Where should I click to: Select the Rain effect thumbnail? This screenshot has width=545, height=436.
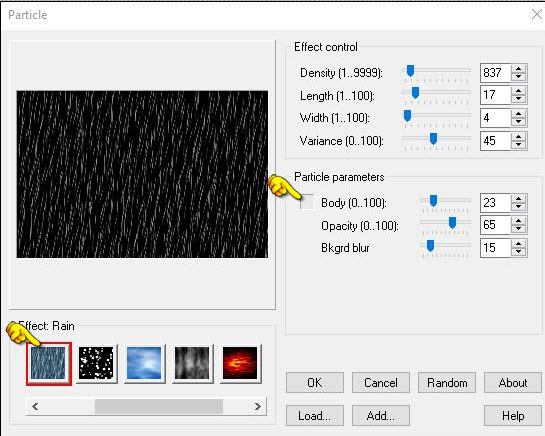(x=48, y=363)
